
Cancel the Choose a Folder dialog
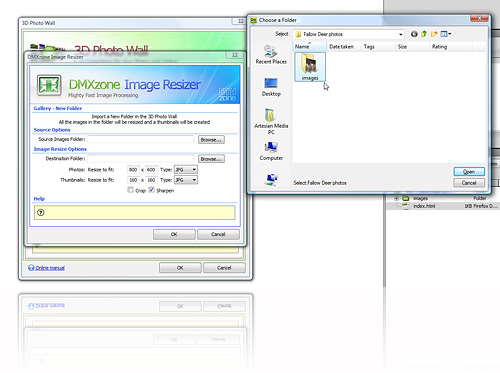pos(469,183)
